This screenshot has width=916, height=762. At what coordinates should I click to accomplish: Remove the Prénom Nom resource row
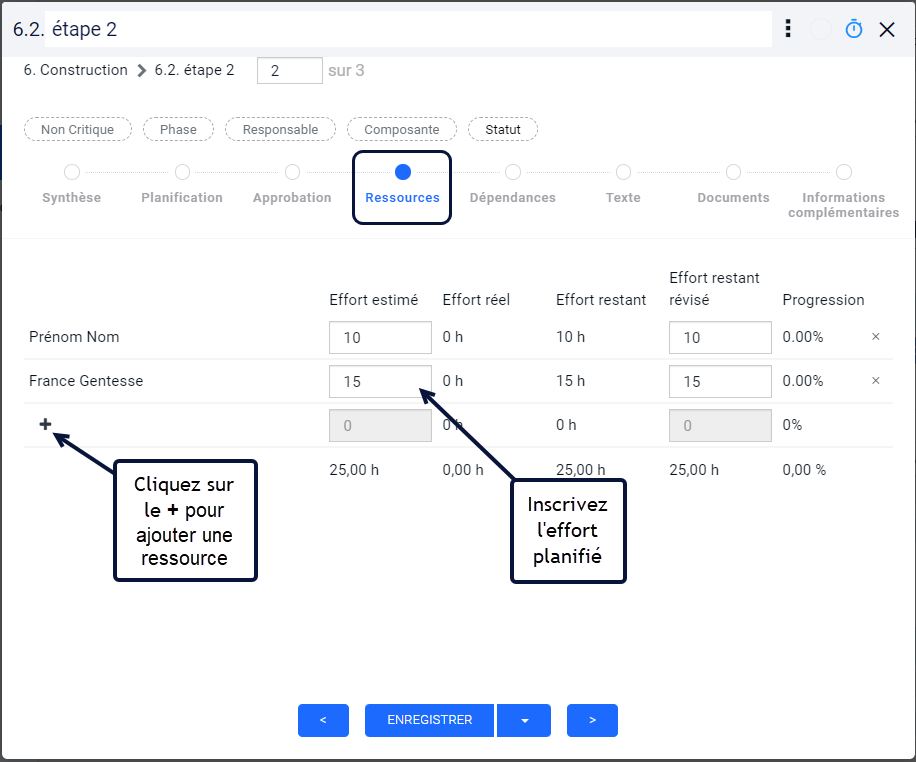[x=876, y=337]
